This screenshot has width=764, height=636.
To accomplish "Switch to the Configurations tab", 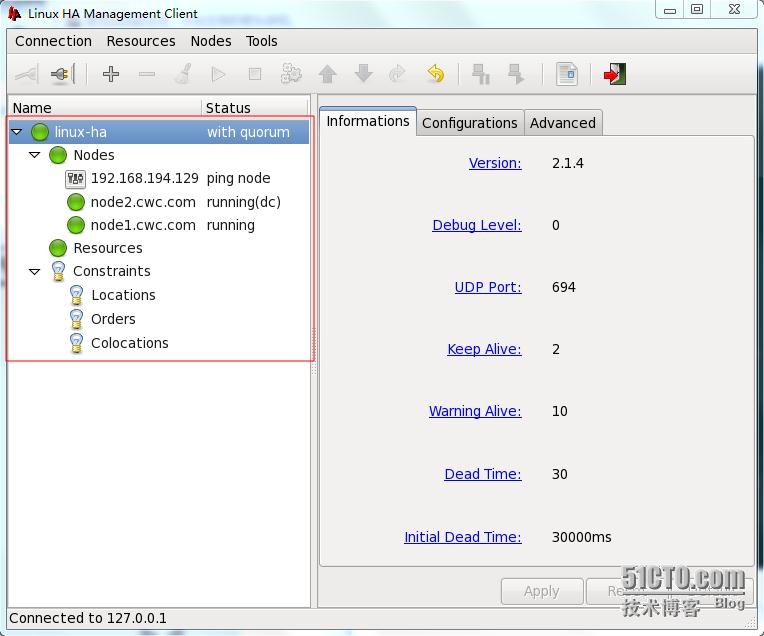I will click(x=470, y=123).
